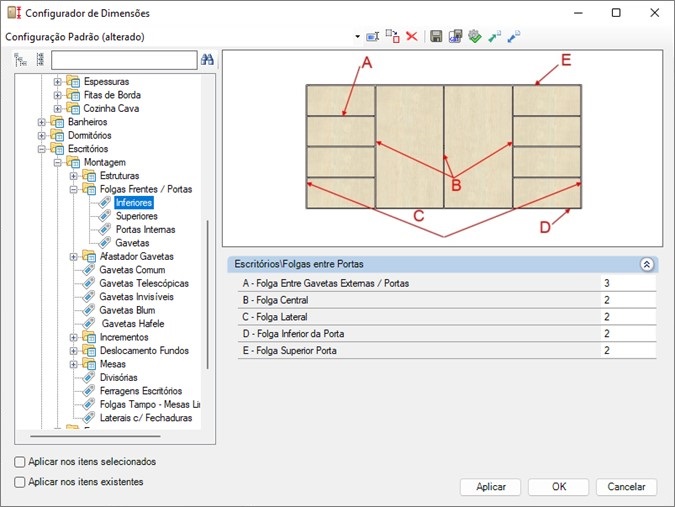Expand the Estruturas node
The height and width of the screenshot is (507, 675).
pyautogui.click(x=74, y=176)
